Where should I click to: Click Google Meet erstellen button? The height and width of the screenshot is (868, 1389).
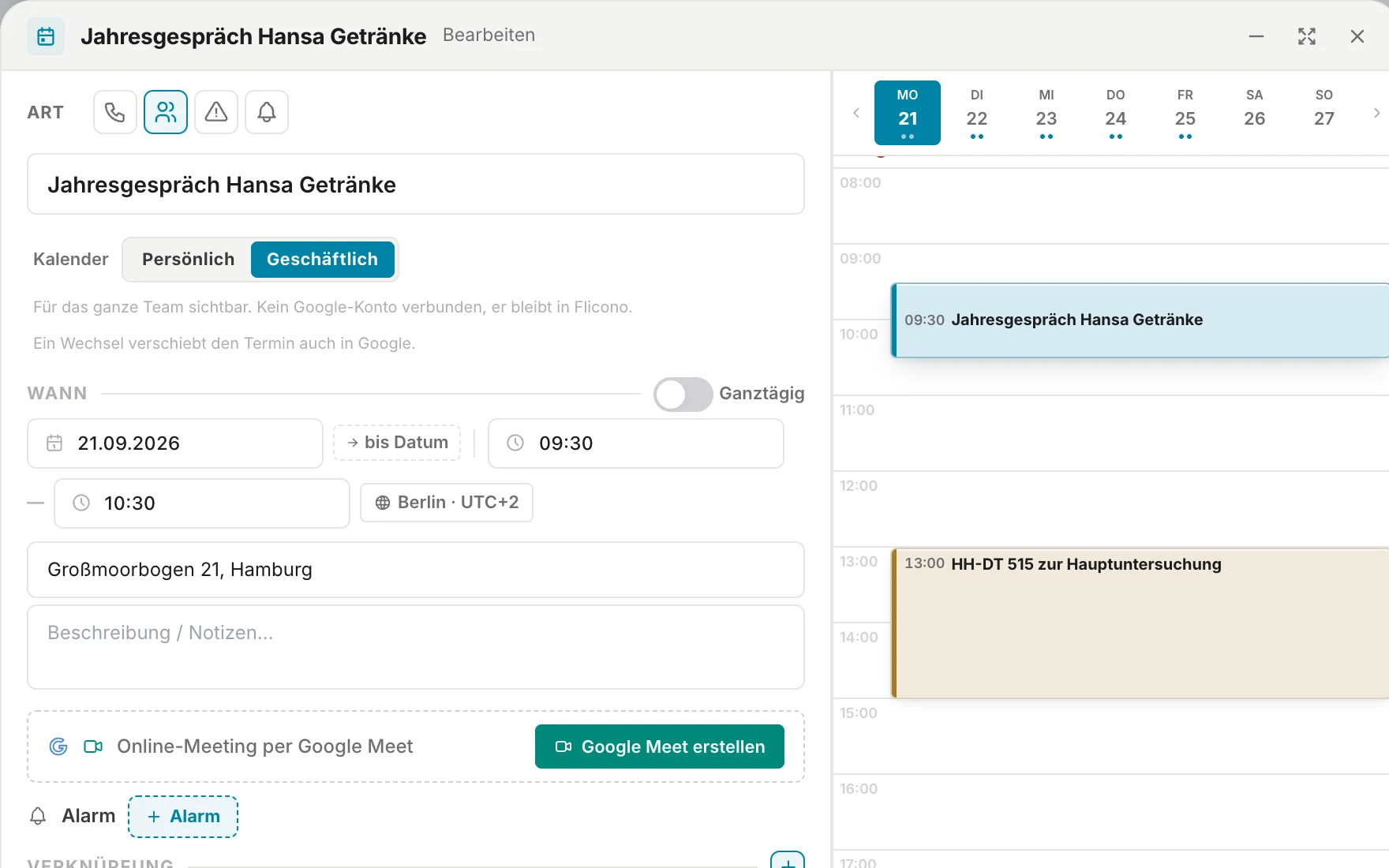pos(660,746)
